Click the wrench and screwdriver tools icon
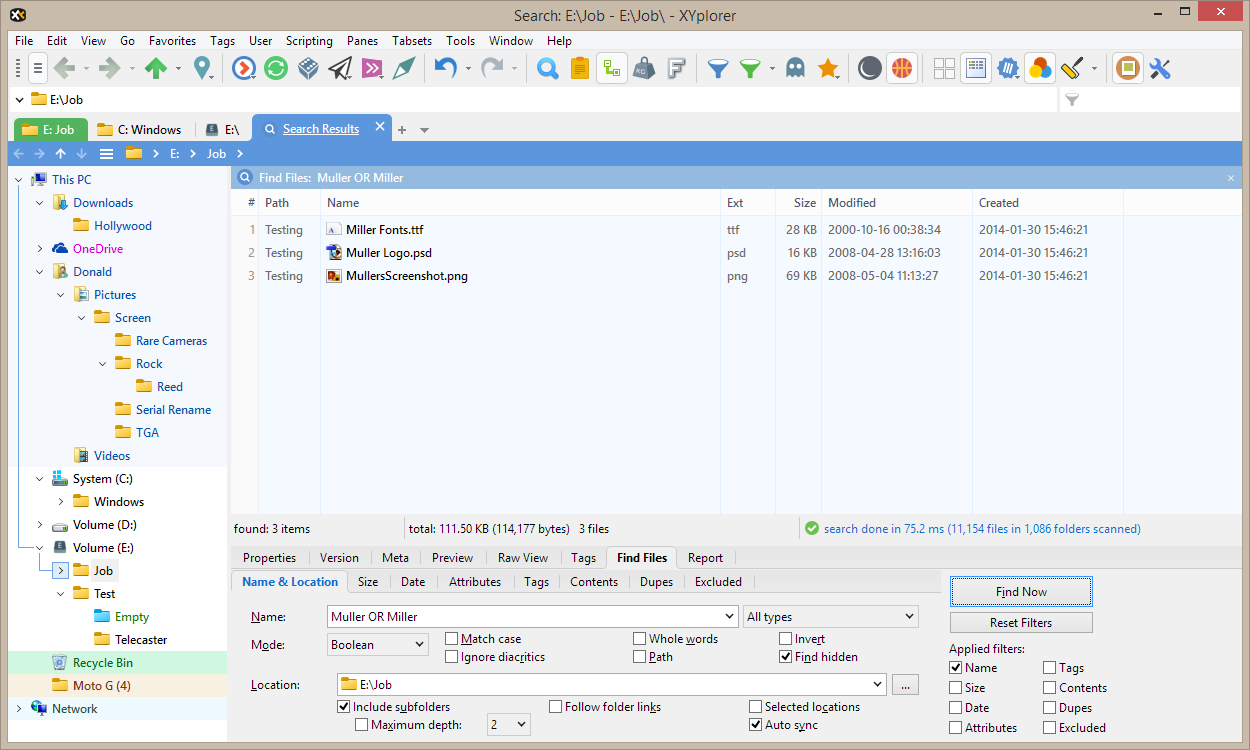1250x750 pixels. tap(1160, 68)
